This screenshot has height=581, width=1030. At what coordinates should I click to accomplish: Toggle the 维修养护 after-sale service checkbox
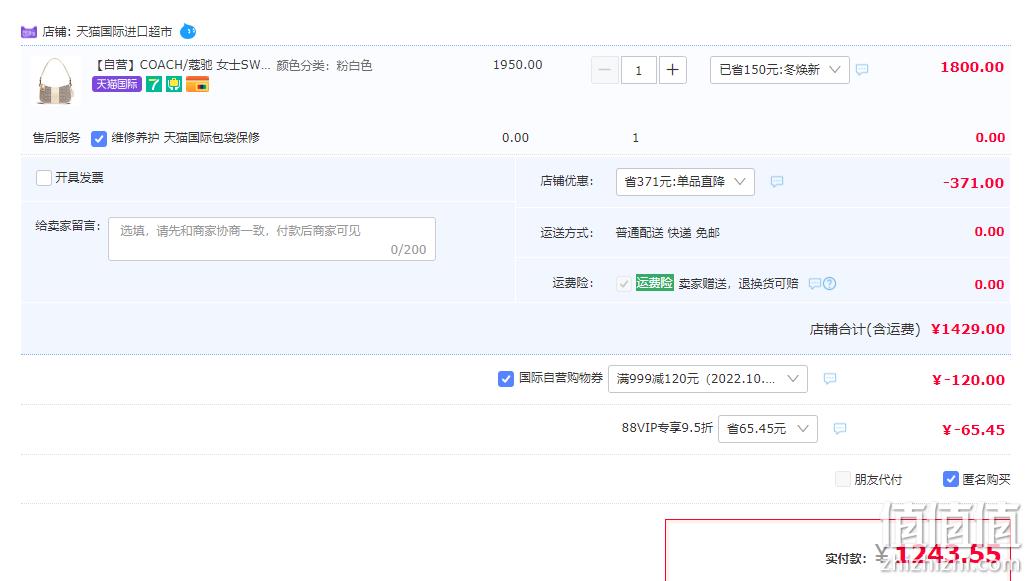click(99, 139)
